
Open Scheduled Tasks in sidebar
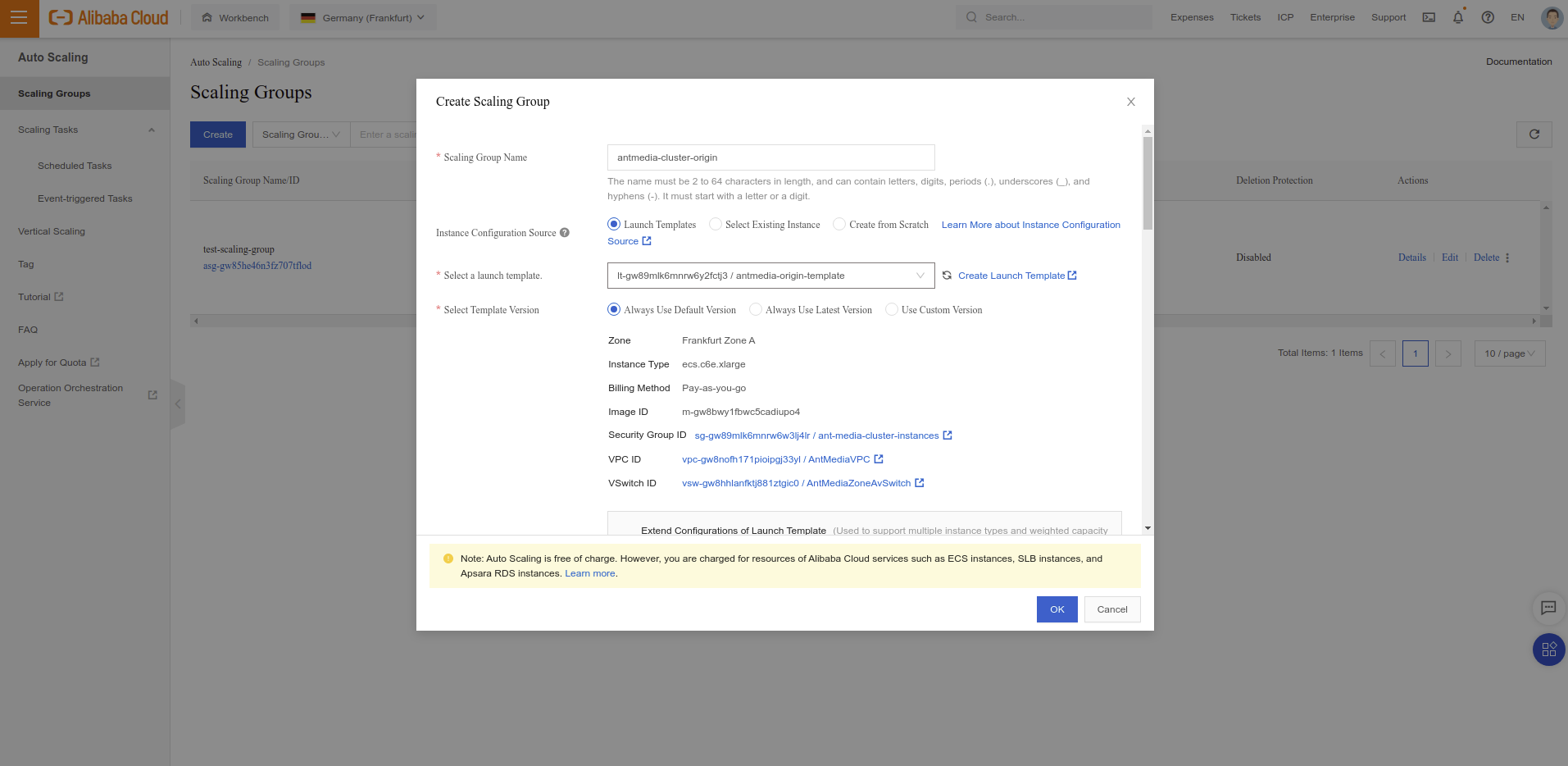click(x=75, y=166)
